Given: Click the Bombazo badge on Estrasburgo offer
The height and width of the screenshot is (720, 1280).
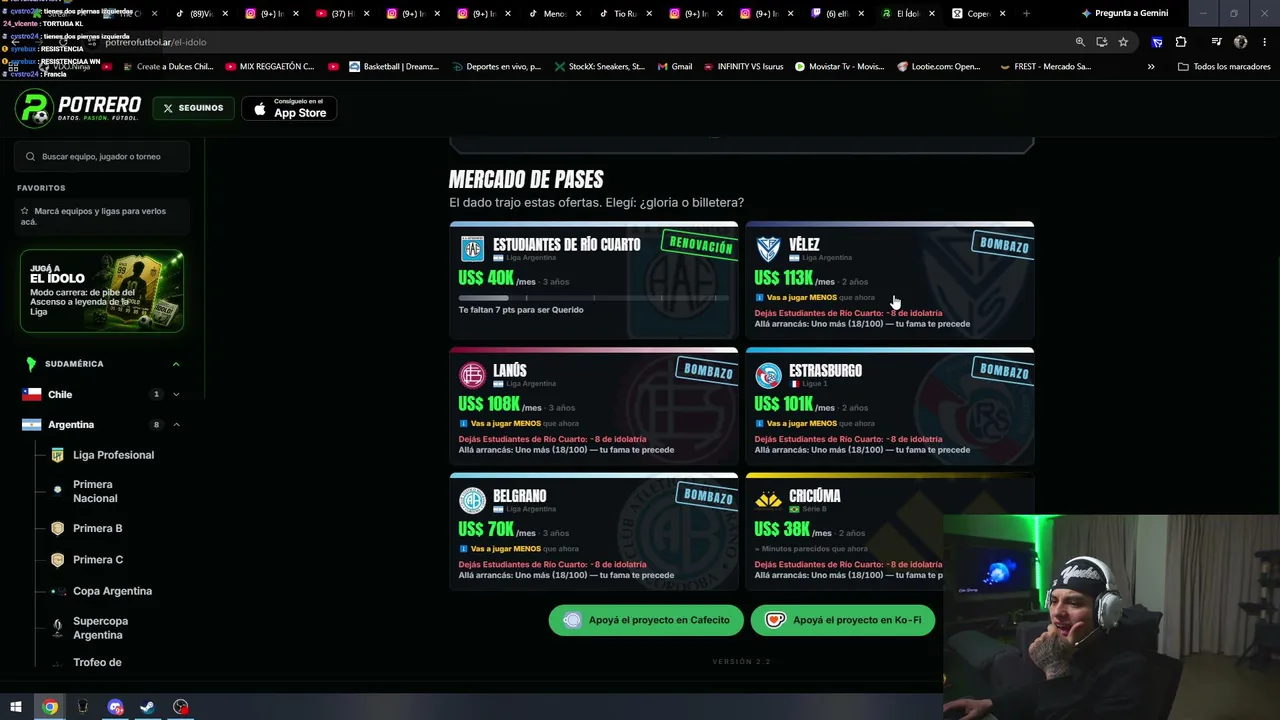Looking at the screenshot, I should 1003,371.
